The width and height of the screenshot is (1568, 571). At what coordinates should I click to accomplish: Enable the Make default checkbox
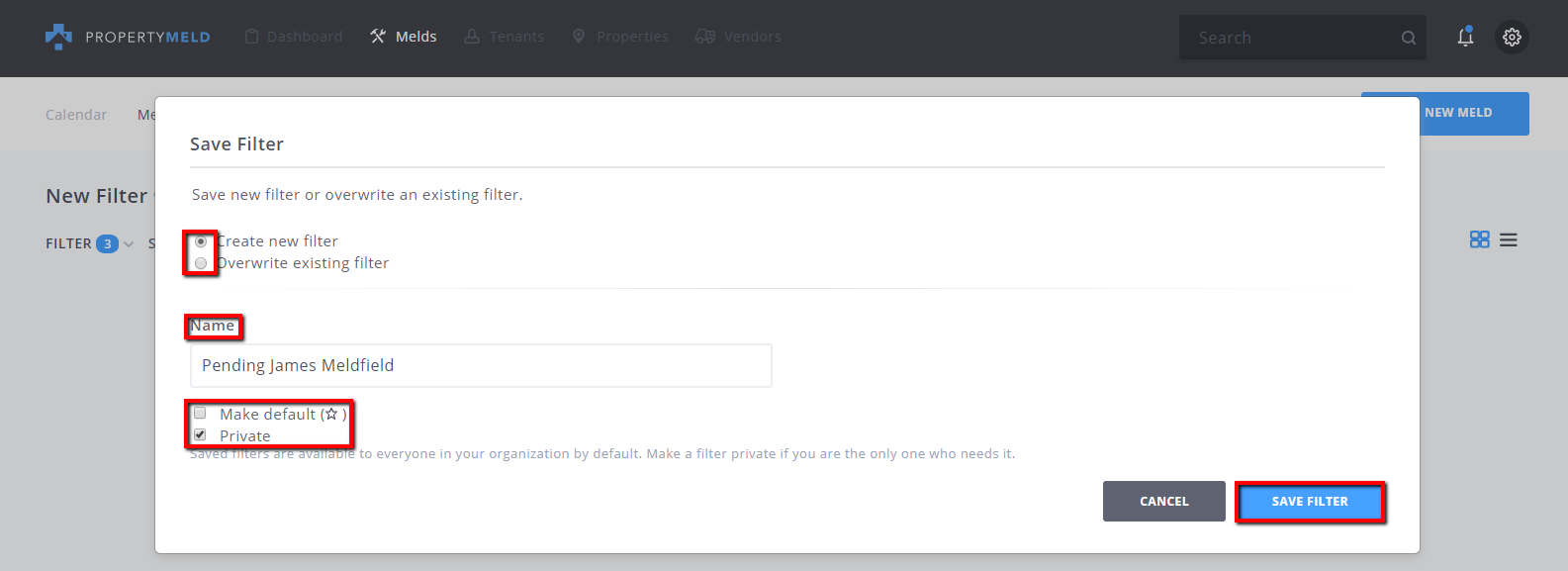(x=200, y=414)
